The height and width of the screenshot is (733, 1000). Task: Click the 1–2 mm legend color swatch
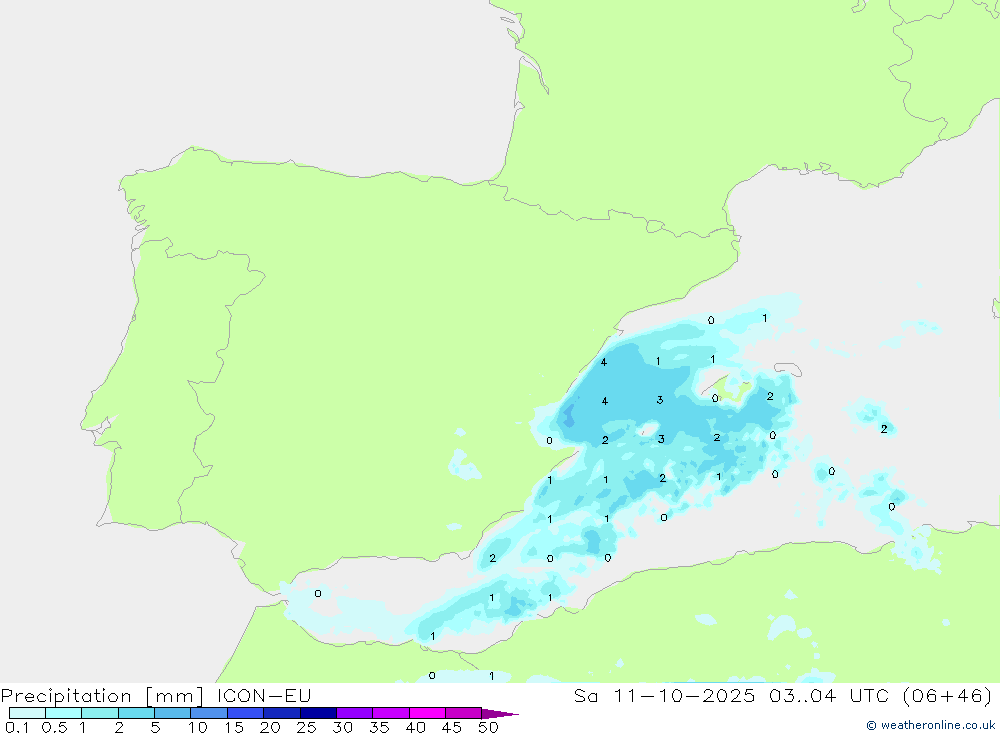tap(99, 713)
